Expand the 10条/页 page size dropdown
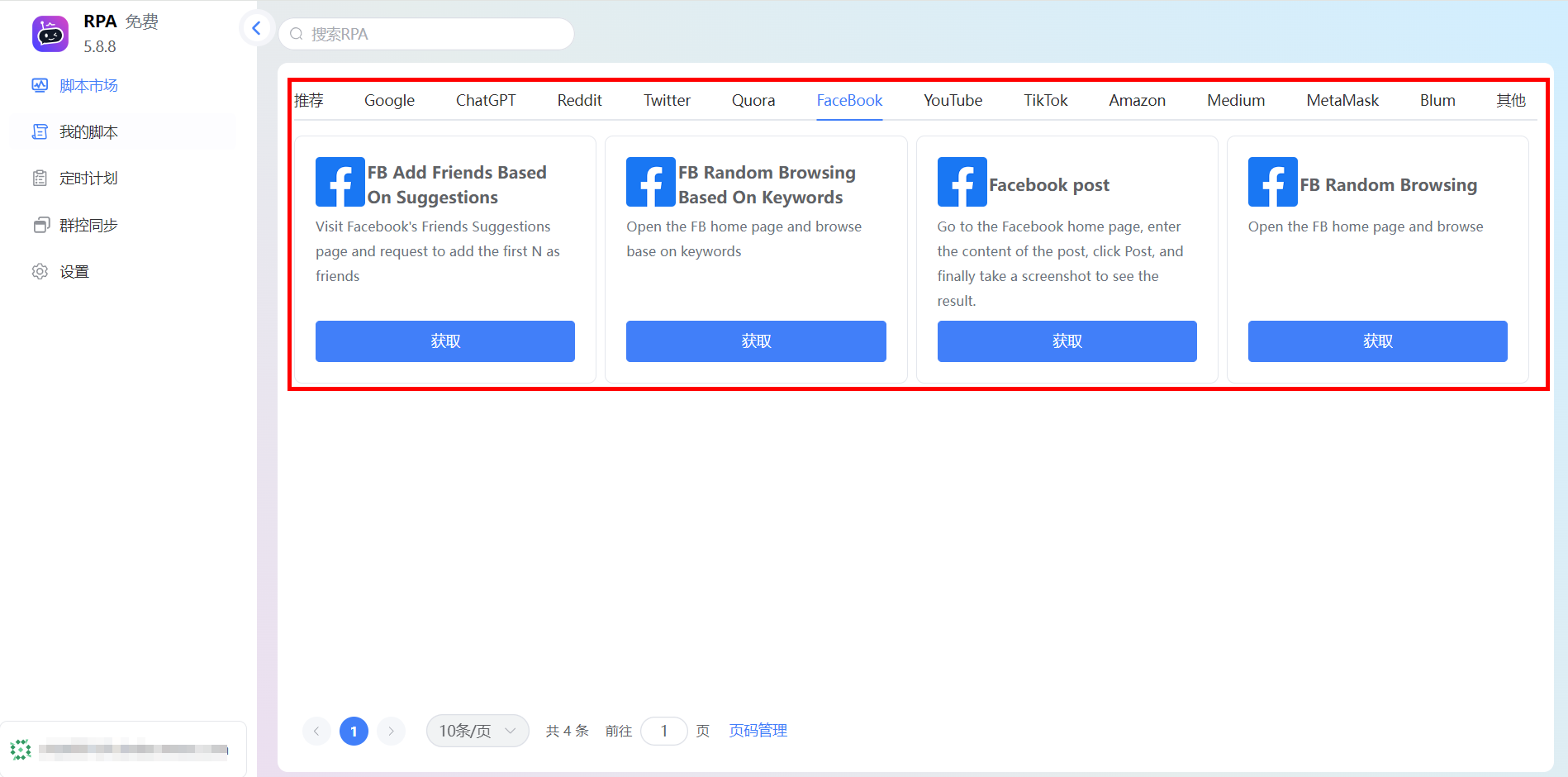 click(x=478, y=731)
